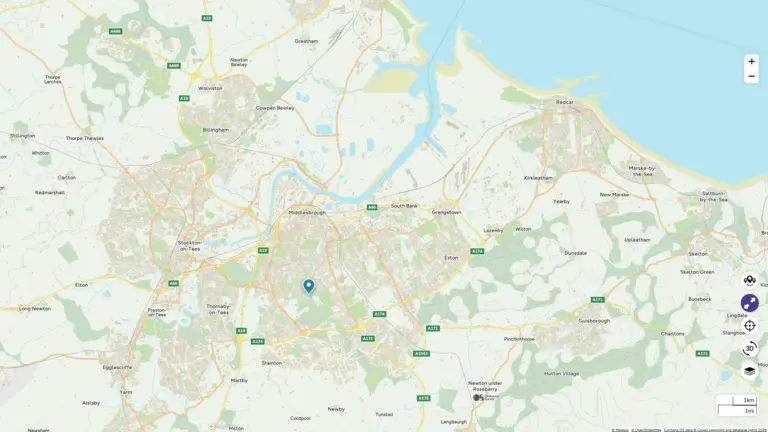Open the Mapbox attribution link
The width and height of the screenshot is (768, 432).
[x=620, y=430]
